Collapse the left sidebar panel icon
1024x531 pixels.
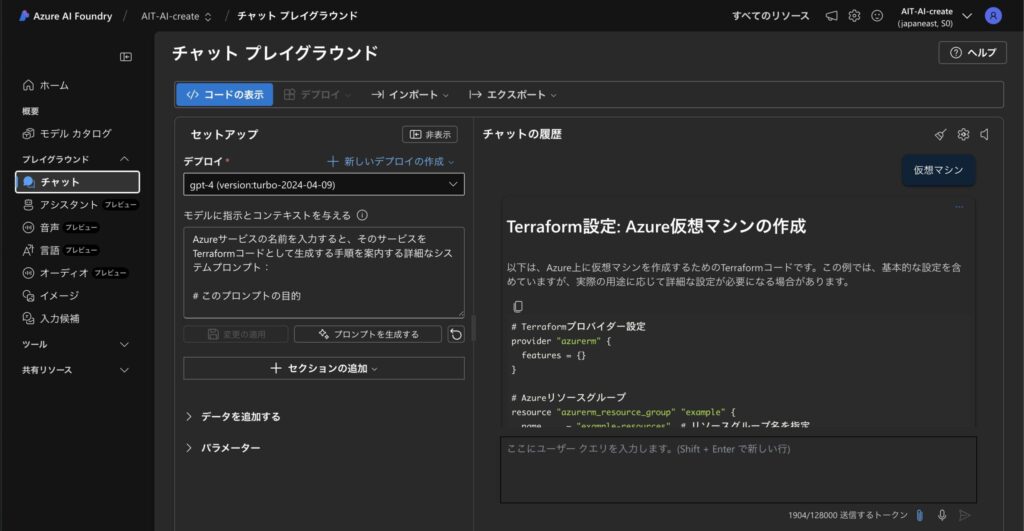(x=126, y=57)
